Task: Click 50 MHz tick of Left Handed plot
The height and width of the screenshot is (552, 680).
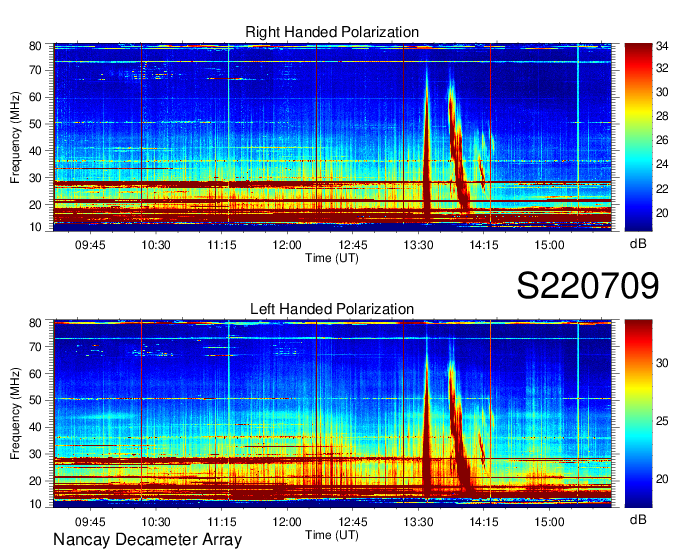Action: [x=35, y=401]
